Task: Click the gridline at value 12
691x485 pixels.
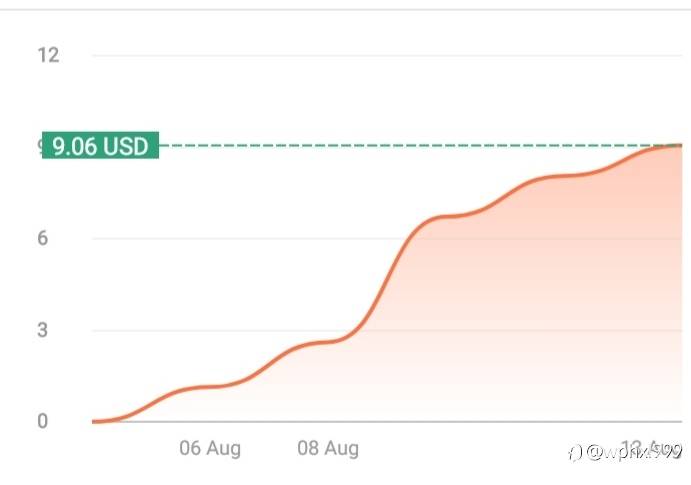Action: [380, 55]
